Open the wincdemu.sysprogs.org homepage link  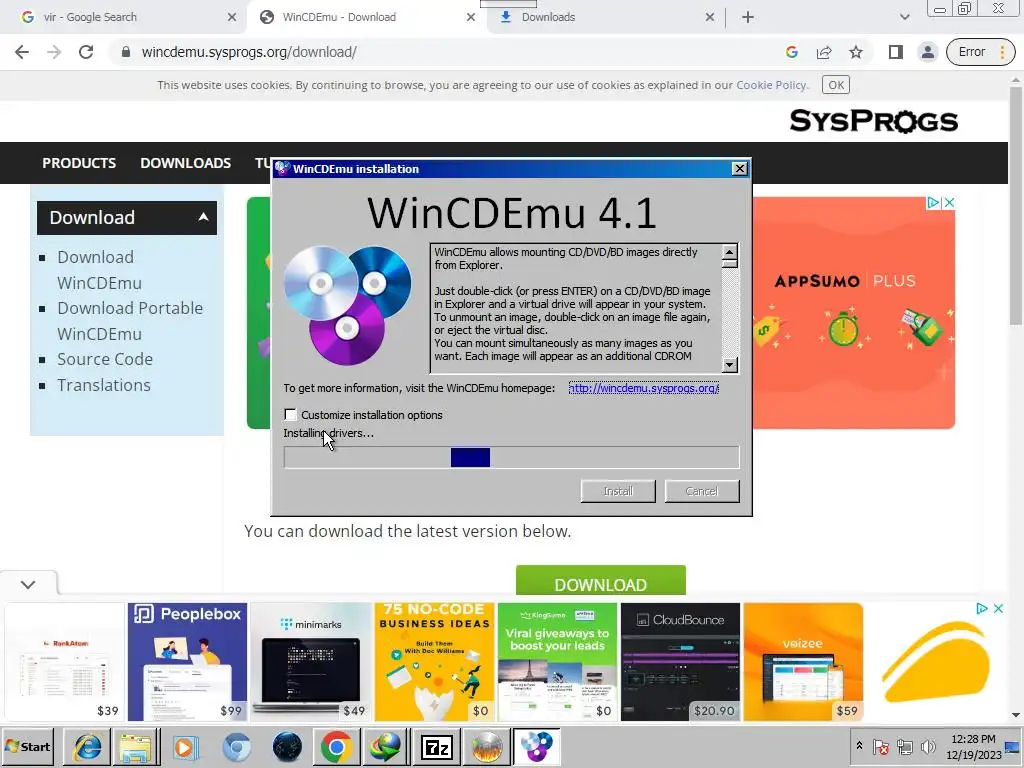[643, 388]
